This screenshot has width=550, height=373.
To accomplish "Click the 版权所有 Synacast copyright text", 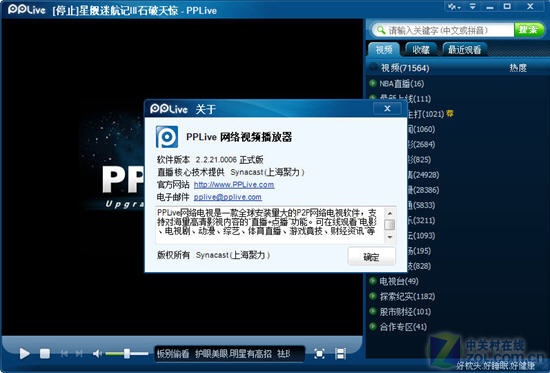I will click(x=213, y=255).
